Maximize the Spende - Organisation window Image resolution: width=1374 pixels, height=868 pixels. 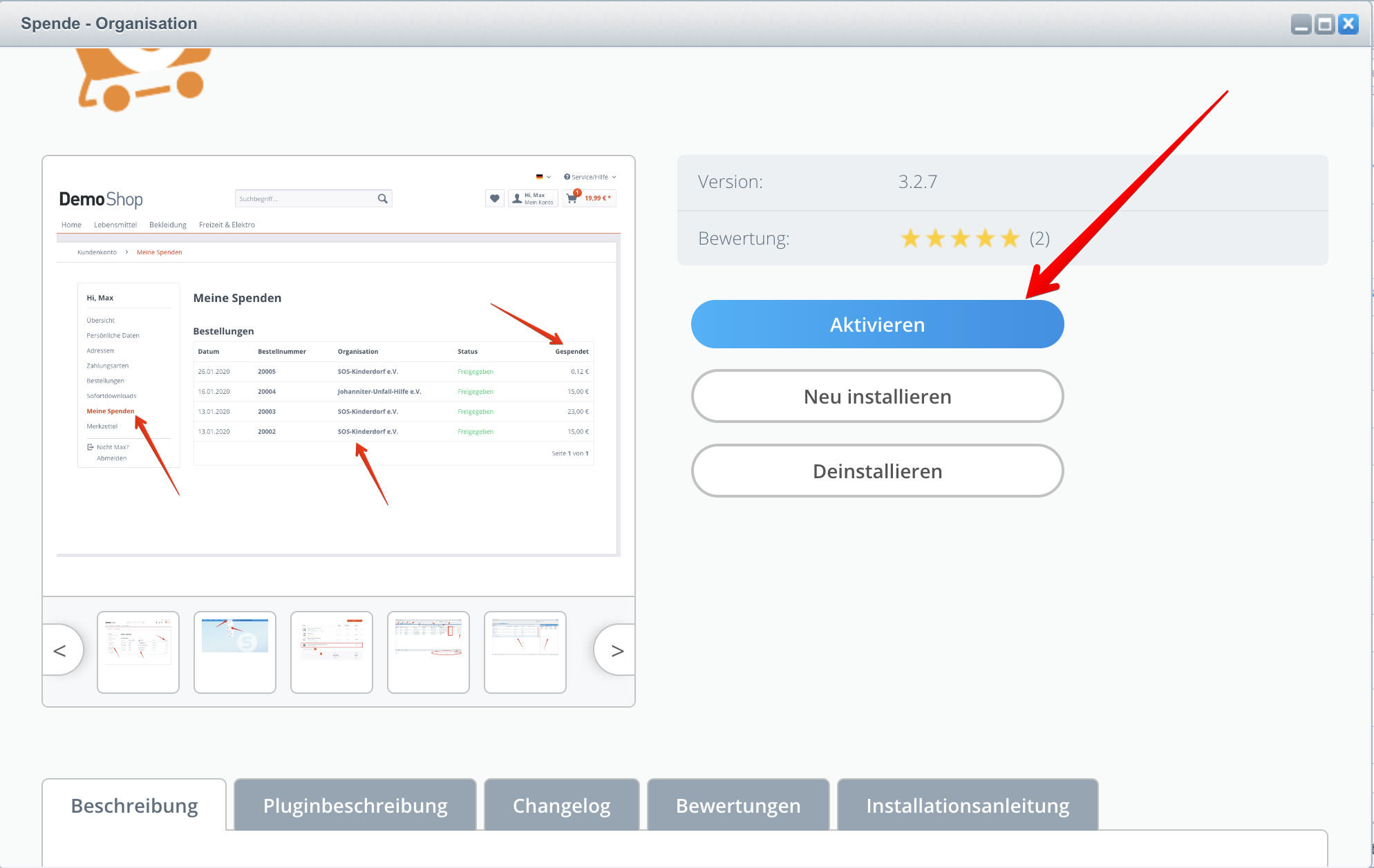(1324, 25)
